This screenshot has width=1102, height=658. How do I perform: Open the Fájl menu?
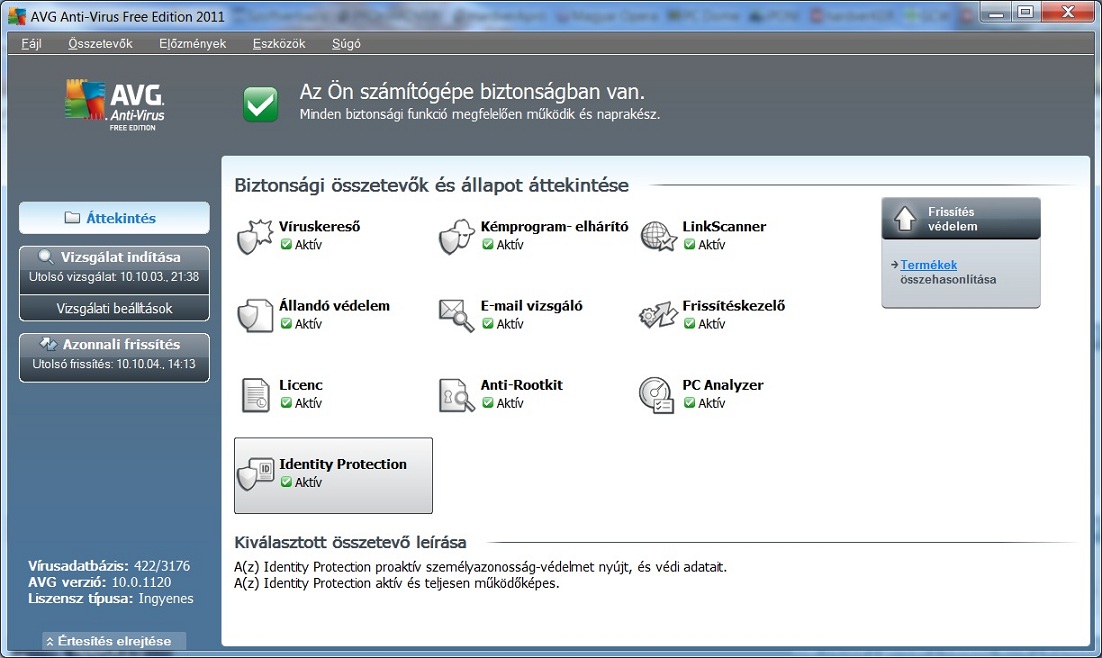(31, 44)
